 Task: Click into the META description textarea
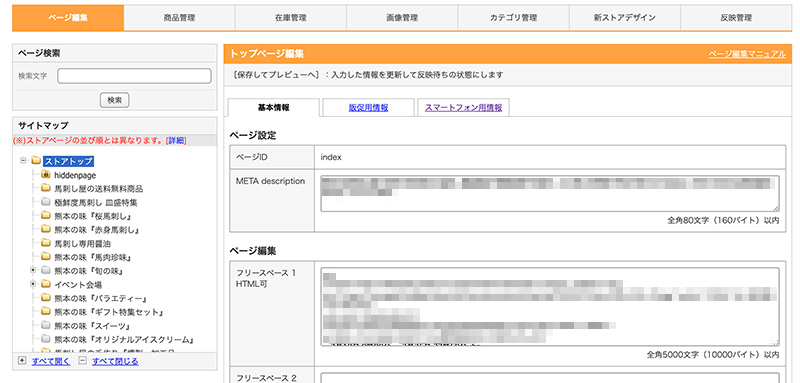(x=550, y=194)
